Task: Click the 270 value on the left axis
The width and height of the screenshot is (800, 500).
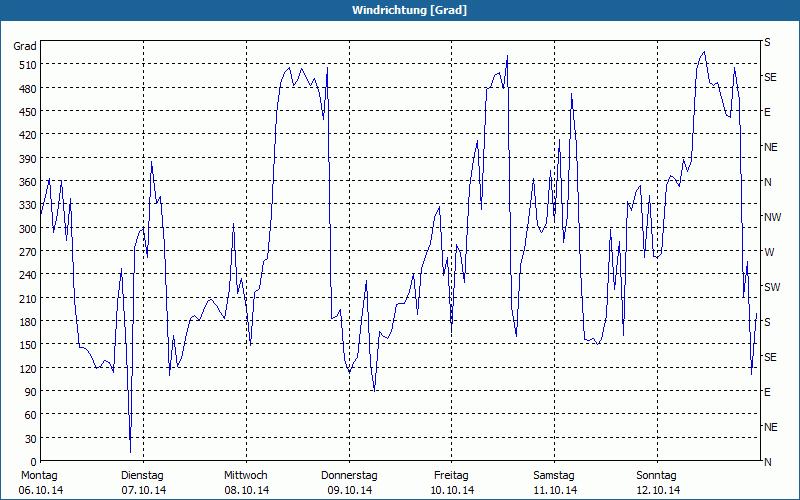Action: [x=28, y=252]
